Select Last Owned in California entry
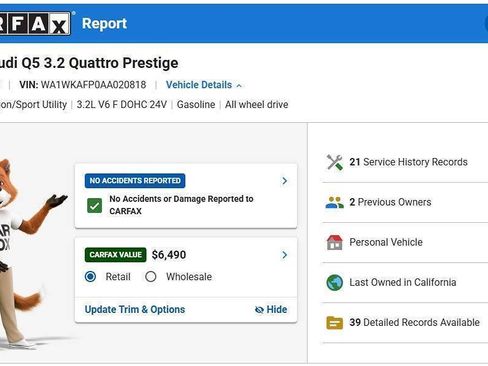 (x=404, y=283)
